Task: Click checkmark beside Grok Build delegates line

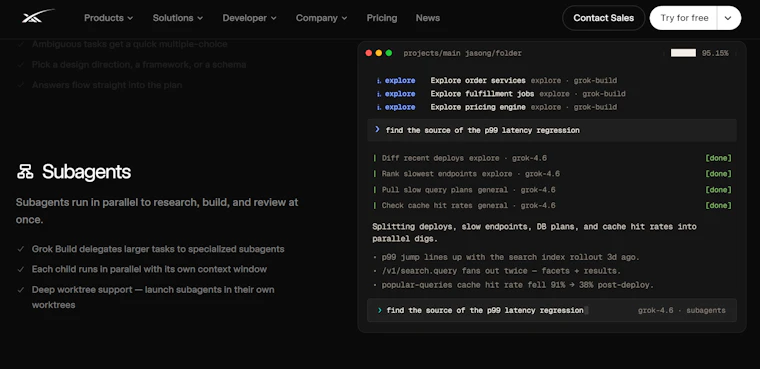Action: (21, 249)
